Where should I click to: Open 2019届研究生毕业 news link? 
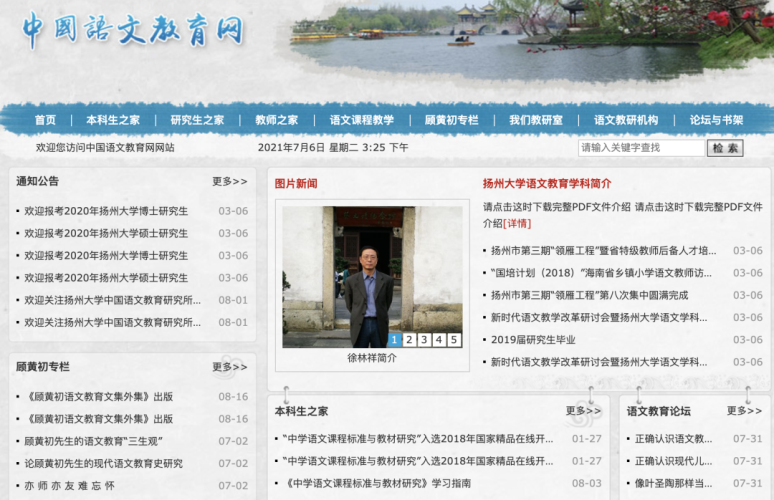[x=533, y=340]
